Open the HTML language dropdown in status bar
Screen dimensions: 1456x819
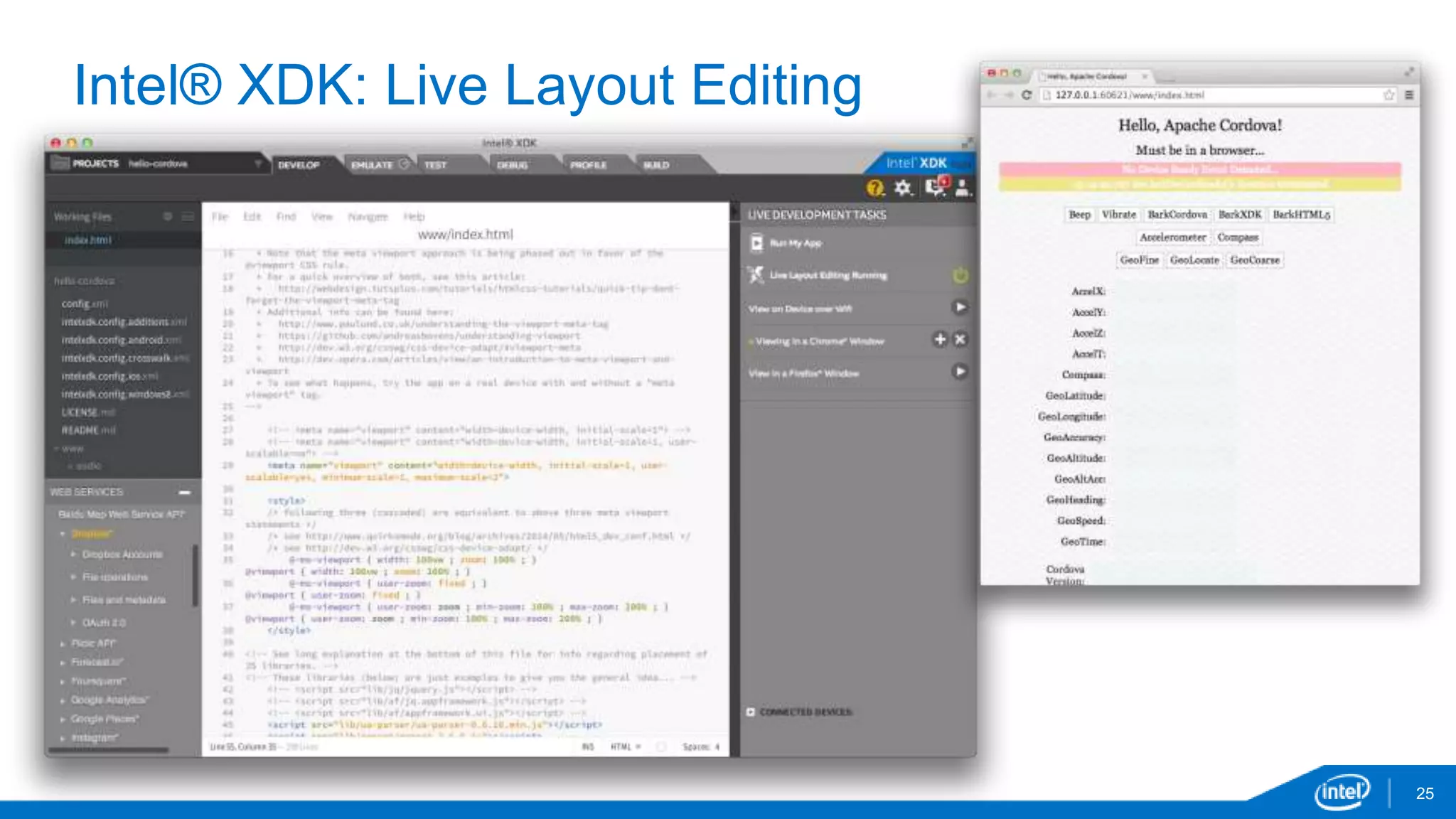626,746
